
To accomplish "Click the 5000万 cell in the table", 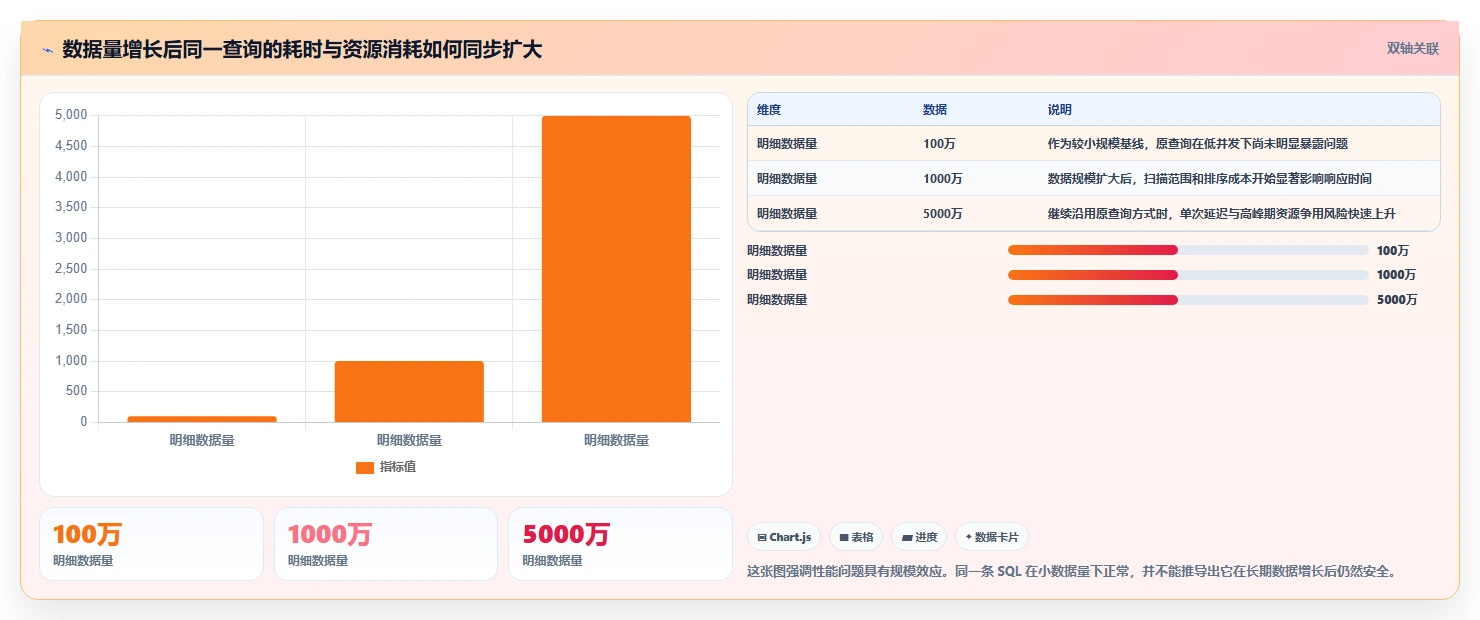I will [943, 213].
